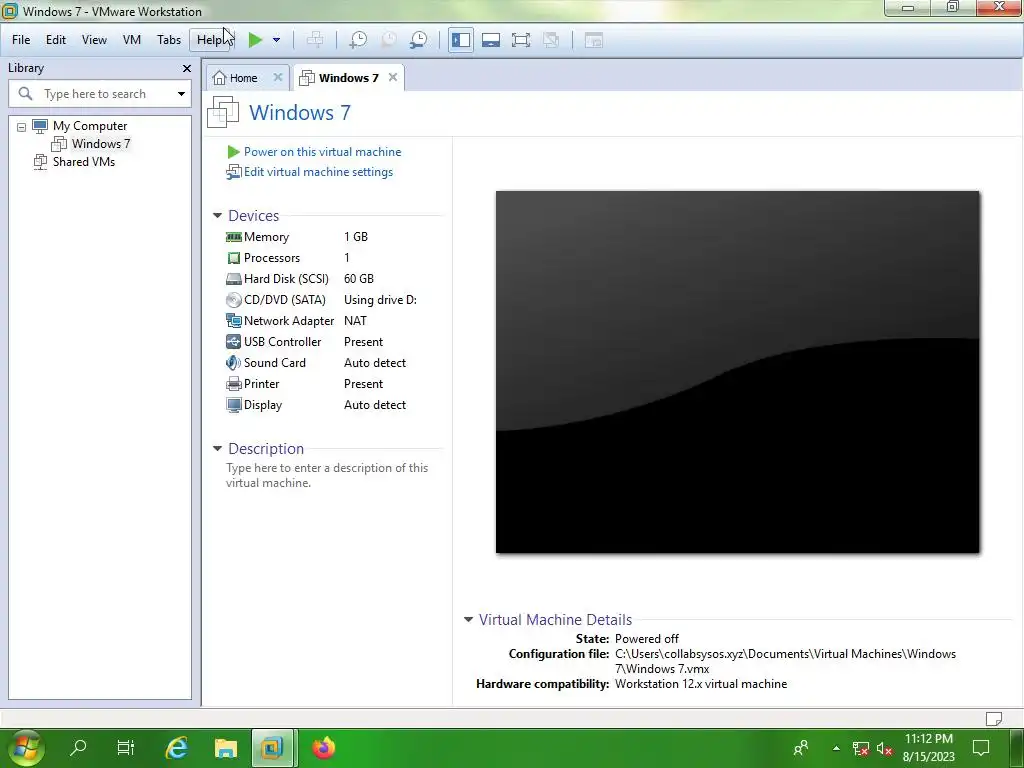Click the CD/DVD (SATA) device icon
Screen dimensions: 1024x768
[x=233, y=300]
